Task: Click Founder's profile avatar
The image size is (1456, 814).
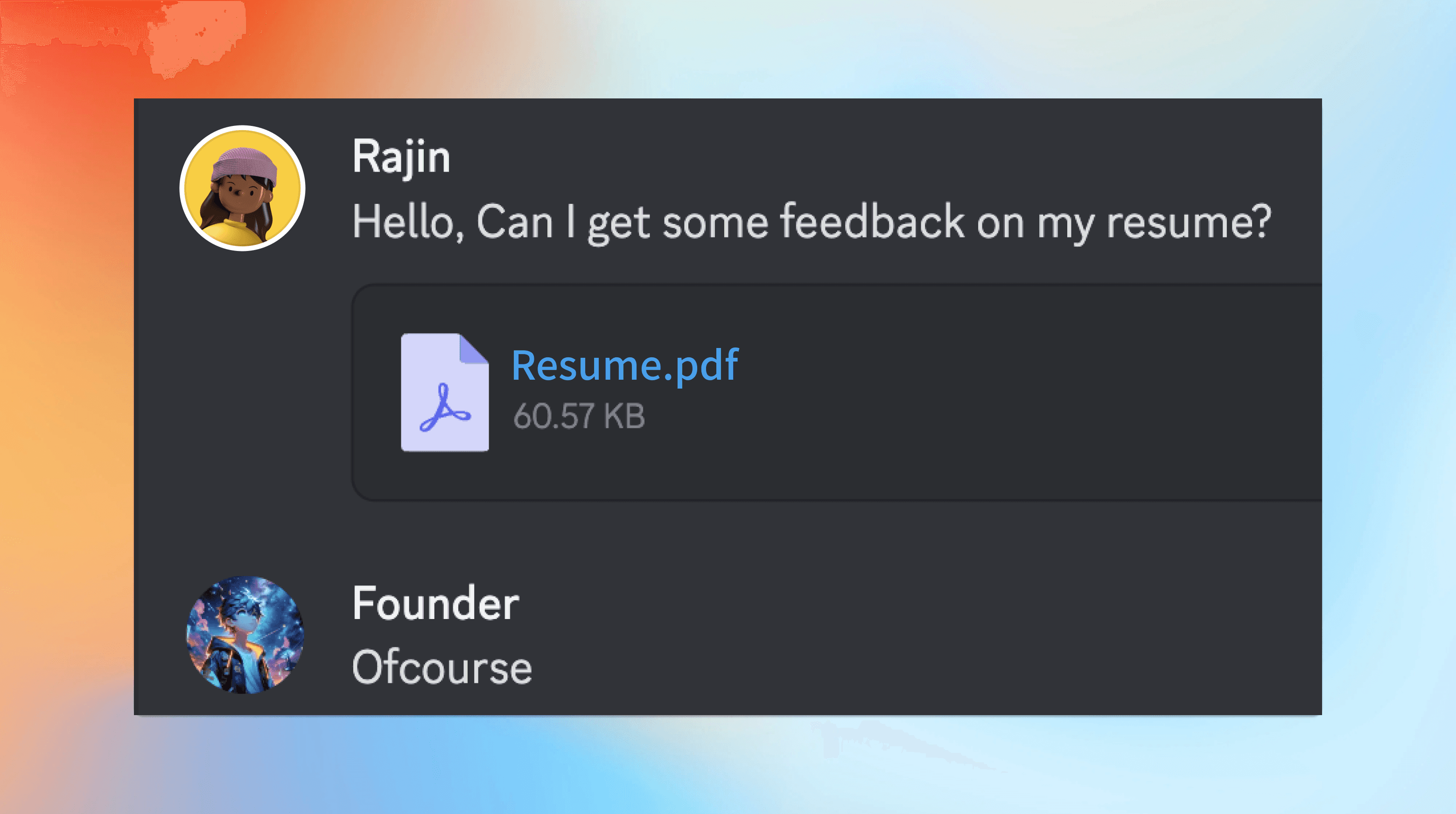Action: click(245, 634)
